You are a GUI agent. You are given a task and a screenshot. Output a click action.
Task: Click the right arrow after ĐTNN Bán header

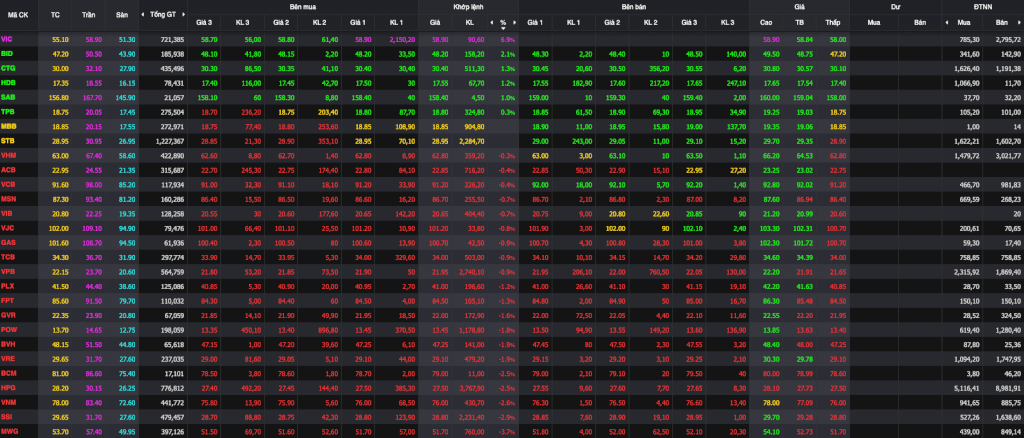point(1021,22)
